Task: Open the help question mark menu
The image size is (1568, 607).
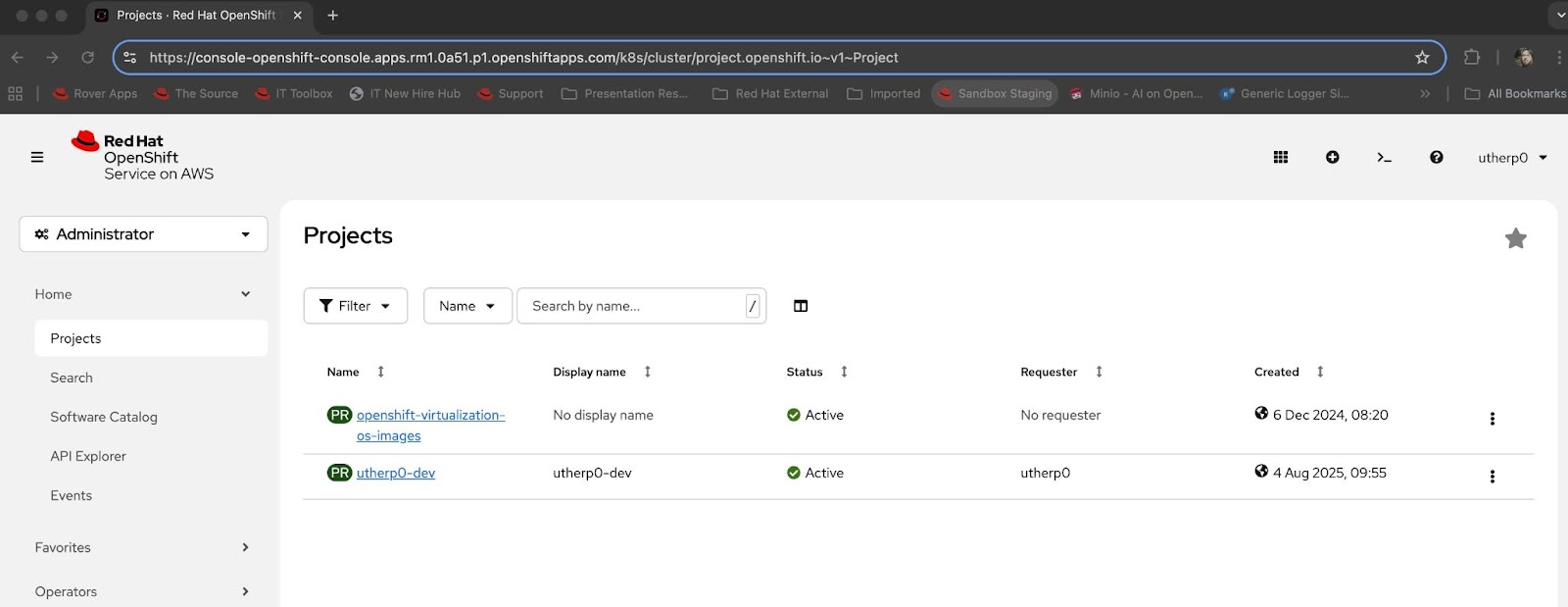Action: point(1436,157)
